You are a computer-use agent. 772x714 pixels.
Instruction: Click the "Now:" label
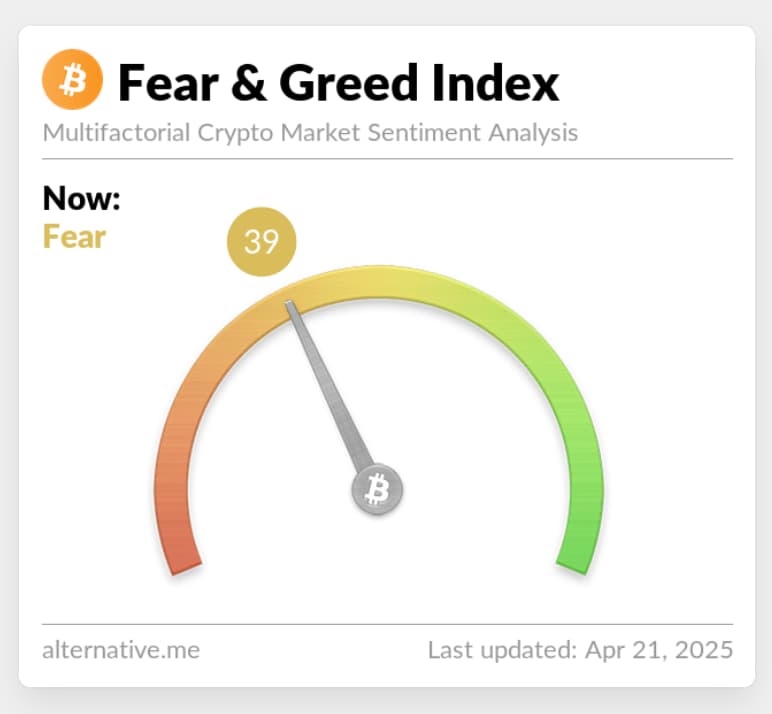[x=82, y=198]
